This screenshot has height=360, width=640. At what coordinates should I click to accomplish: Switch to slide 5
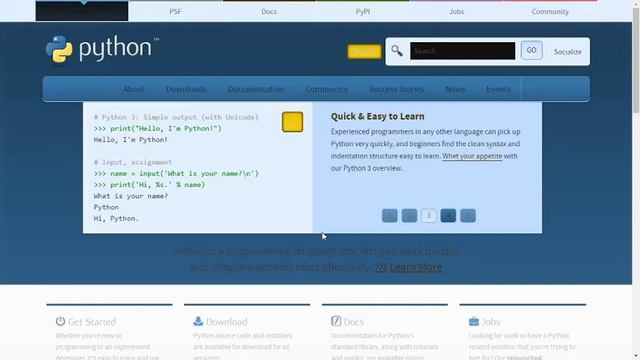468,216
